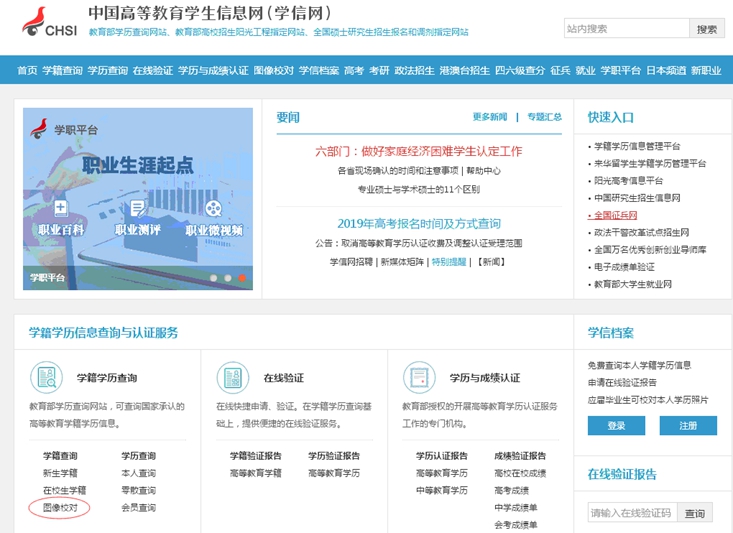
Task: Click 中等教育学历 under 学历认证报告
Action: (442, 490)
